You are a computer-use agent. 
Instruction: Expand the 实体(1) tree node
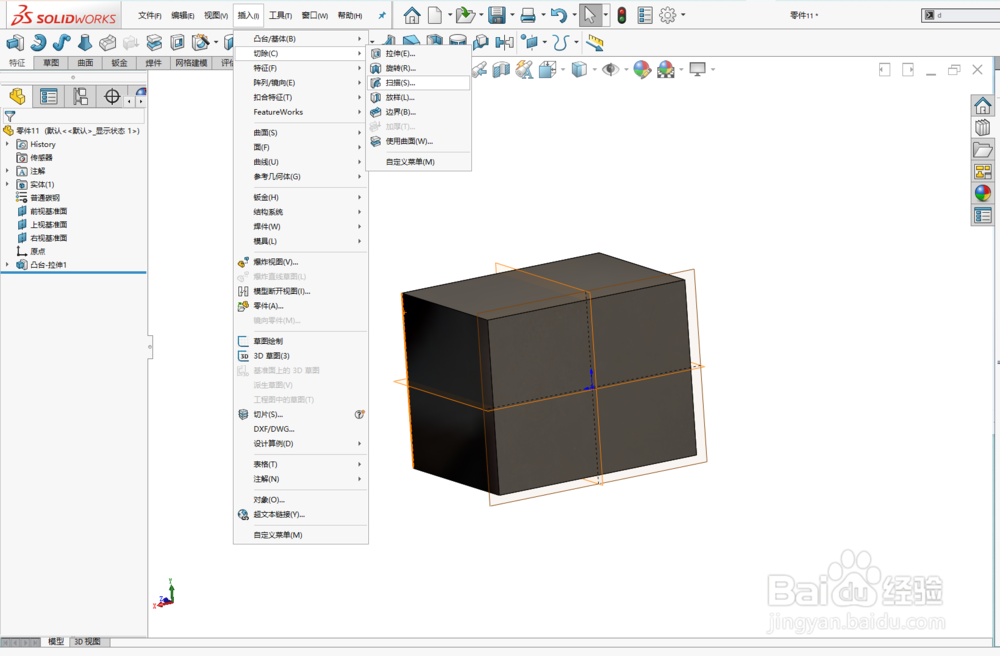point(8,184)
